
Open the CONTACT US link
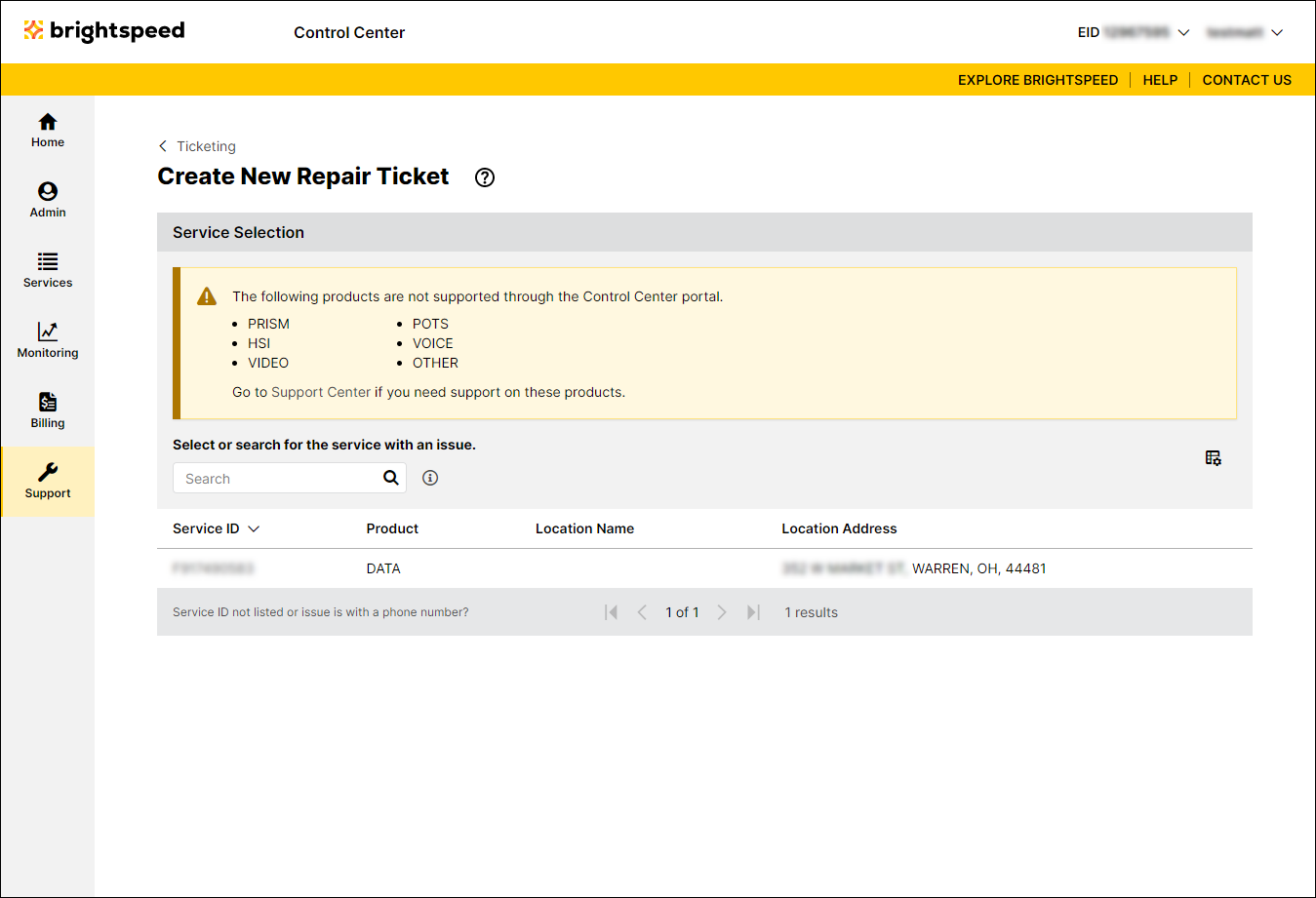click(x=1247, y=80)
